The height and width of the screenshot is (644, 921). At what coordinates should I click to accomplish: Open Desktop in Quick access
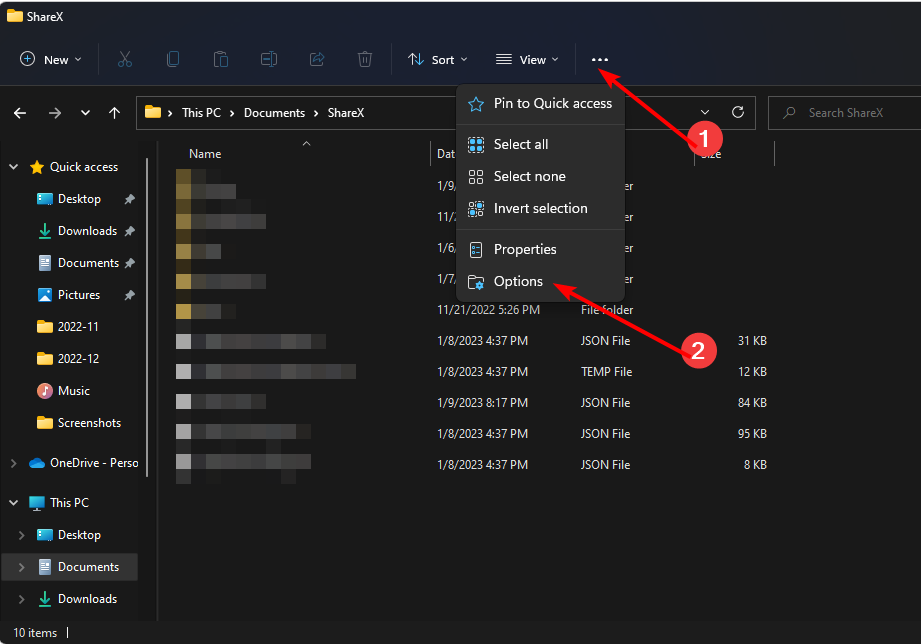79,199
